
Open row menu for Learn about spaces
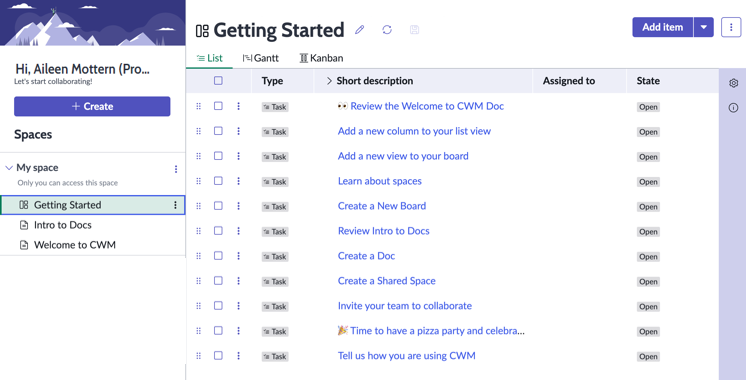238,181
